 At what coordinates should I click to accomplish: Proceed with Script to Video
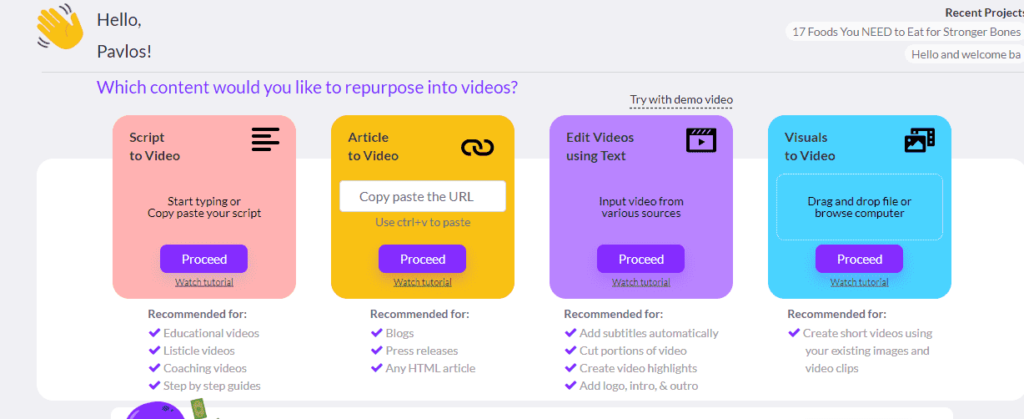(x=204, y=259)
